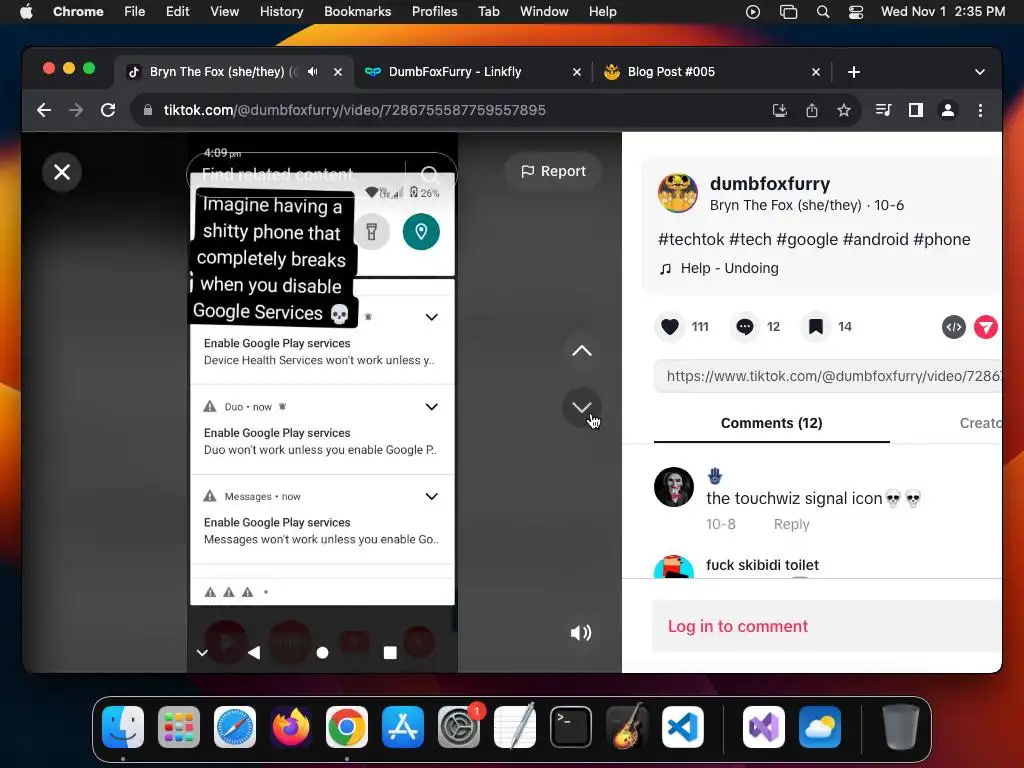Open Chrome profile icon
This screenshot has width=1024, height=768.
pos(948,110)
